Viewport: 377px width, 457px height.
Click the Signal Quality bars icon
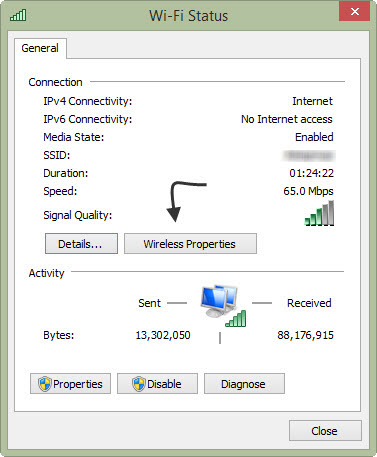pos(319,213)
